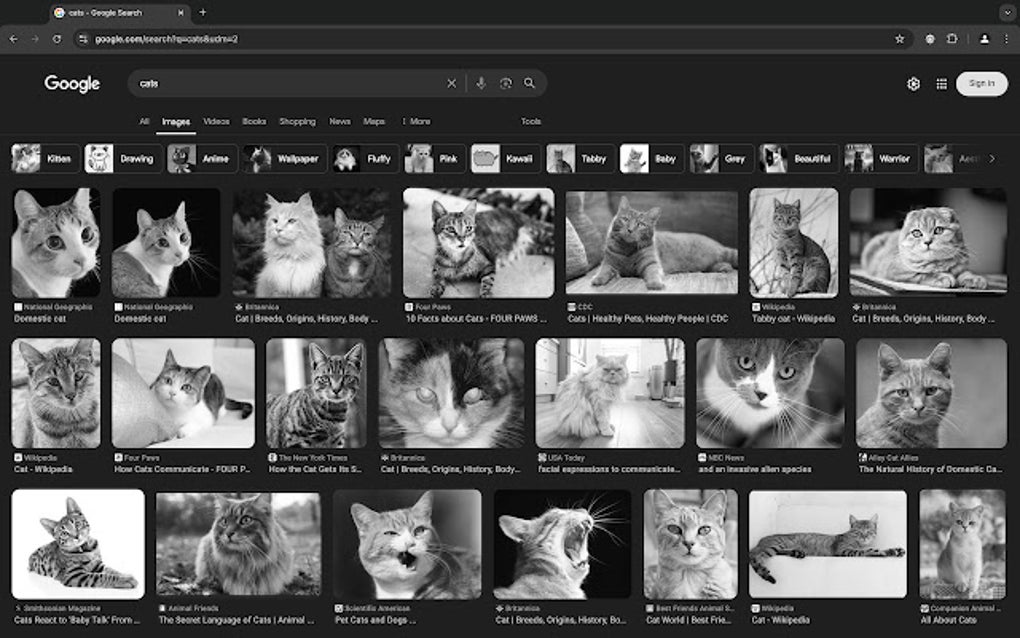Open Cat World Best Friends link
The image size is (1020, 638).
pos(688,620)
